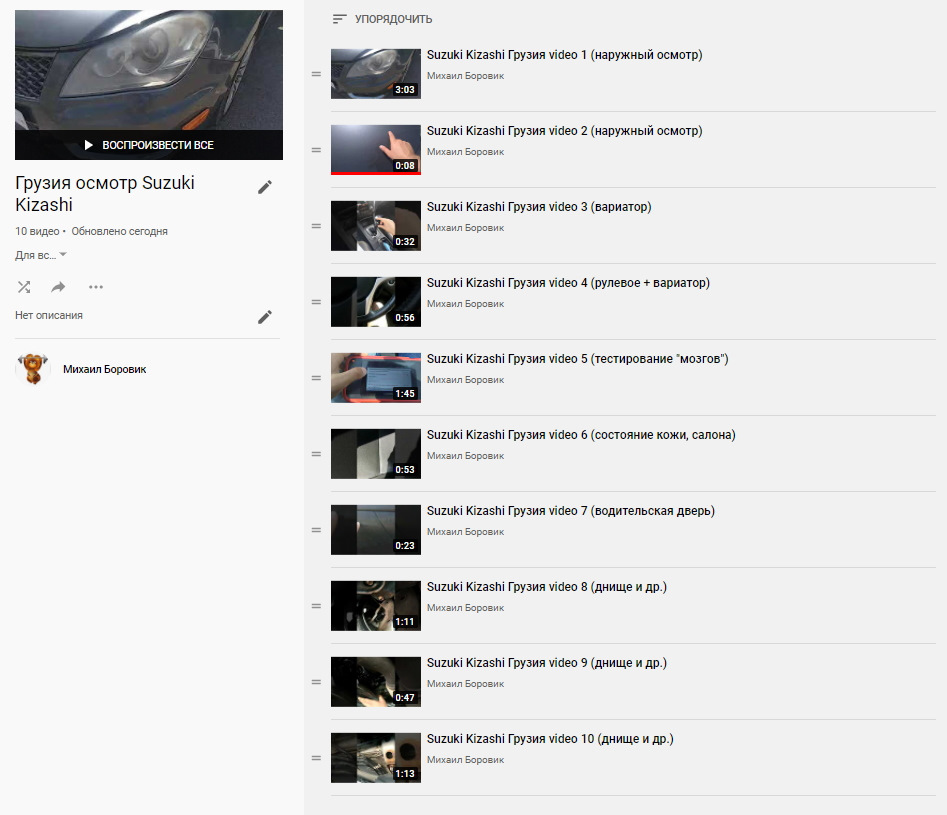Edit the playlist title with pencil icon

(265, 187)
